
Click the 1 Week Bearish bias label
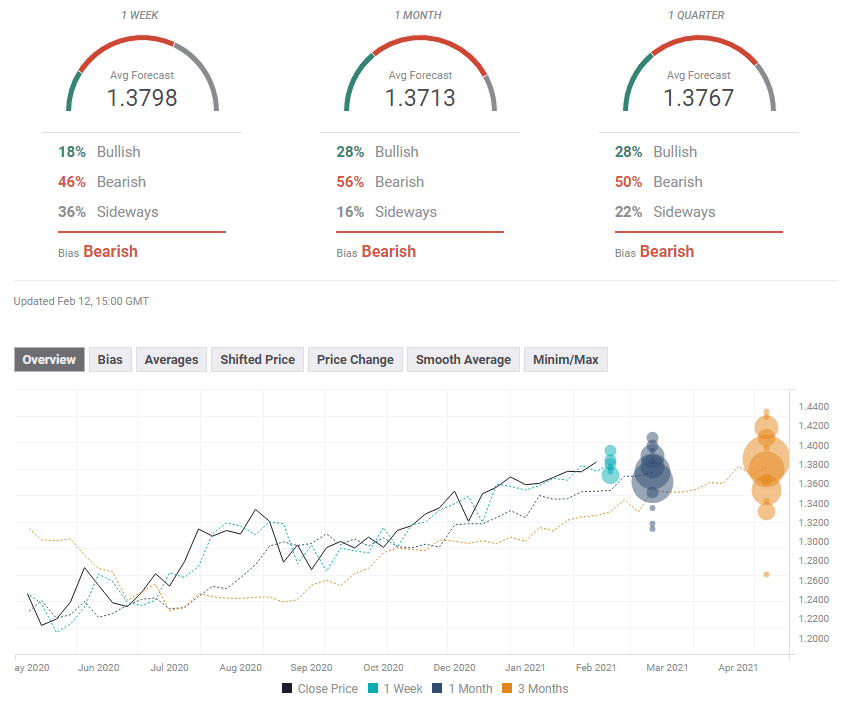click(x=110, y=252)
